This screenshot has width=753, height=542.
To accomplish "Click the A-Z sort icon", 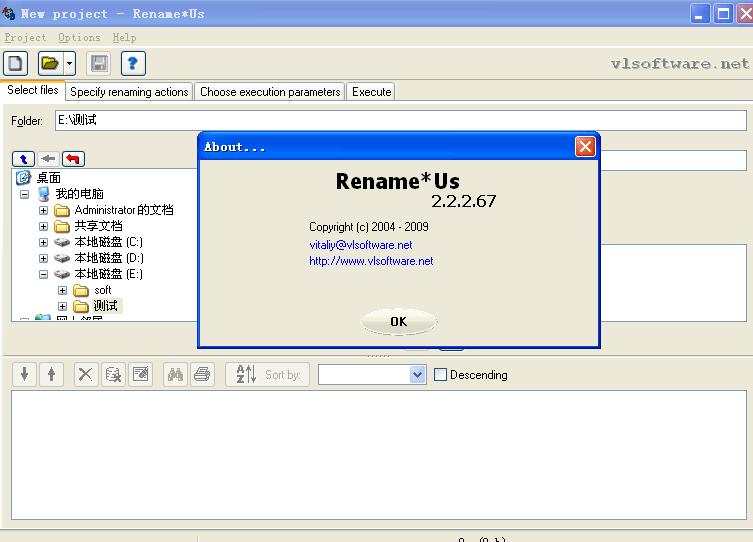I will (246, 374).
